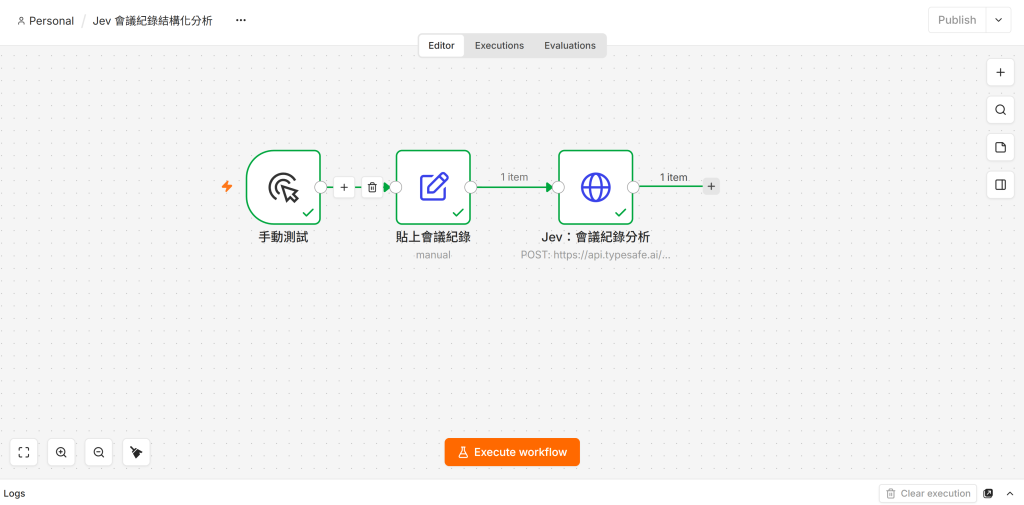Click the Execute workflow button

512,452
